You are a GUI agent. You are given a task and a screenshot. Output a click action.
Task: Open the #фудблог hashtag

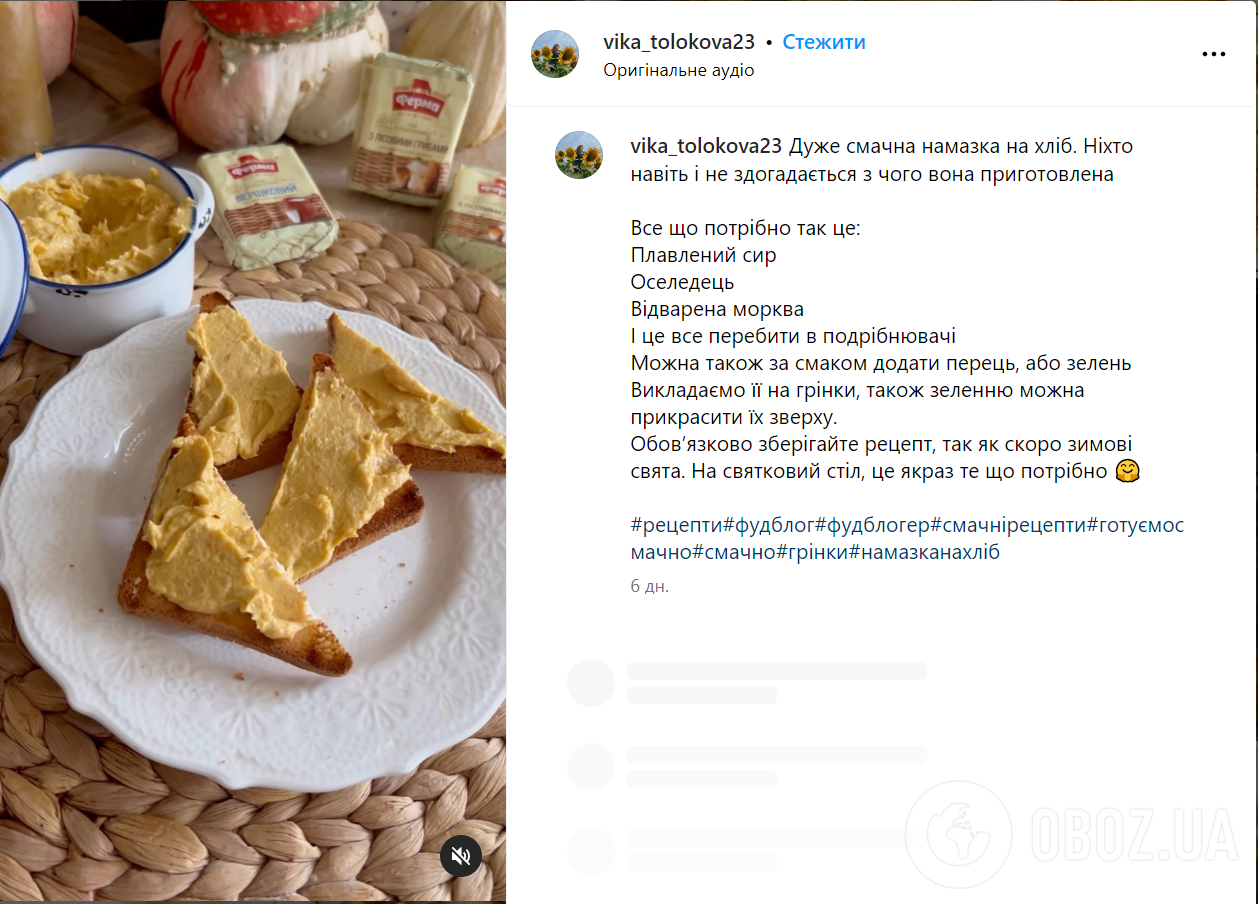(x=768, y=525)
